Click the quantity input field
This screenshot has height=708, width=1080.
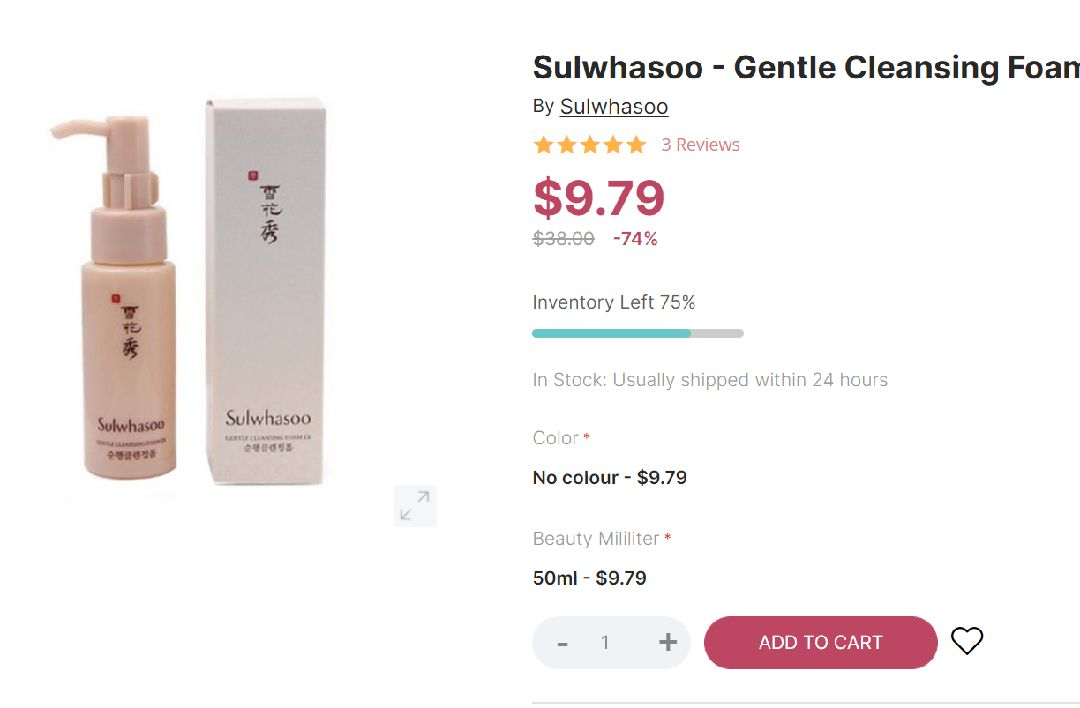pyautogui.click(x=605, y=643)
